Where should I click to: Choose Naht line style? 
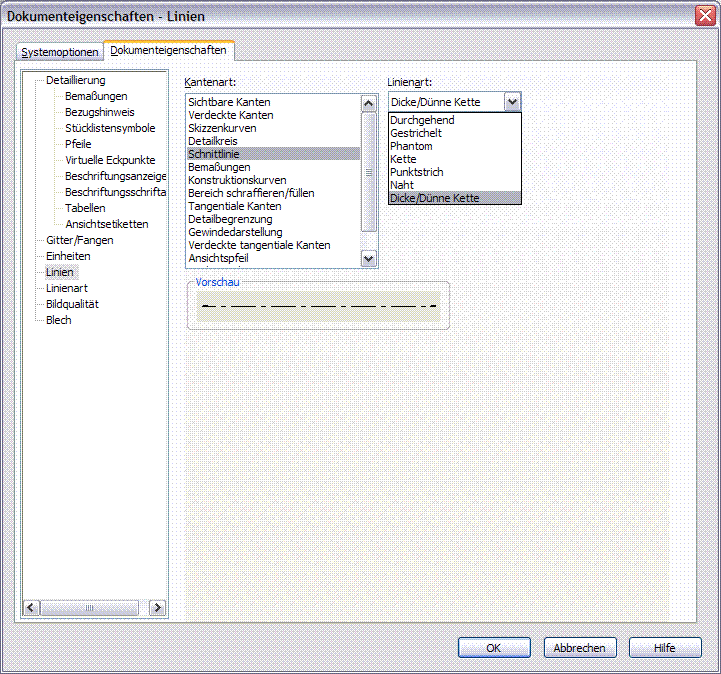tap(454, 185)
